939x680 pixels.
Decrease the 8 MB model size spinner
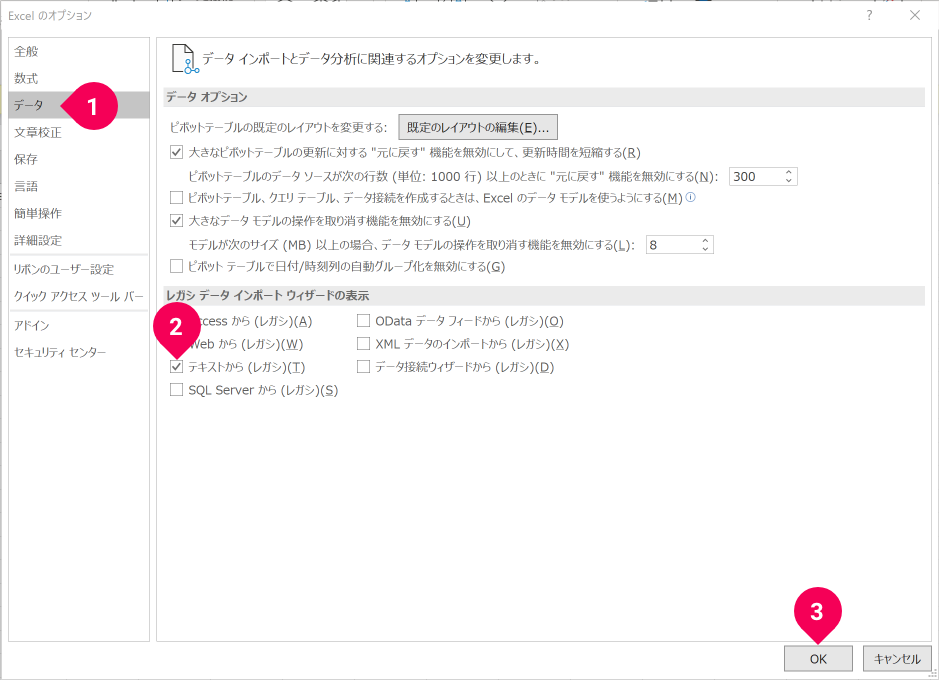705,249
